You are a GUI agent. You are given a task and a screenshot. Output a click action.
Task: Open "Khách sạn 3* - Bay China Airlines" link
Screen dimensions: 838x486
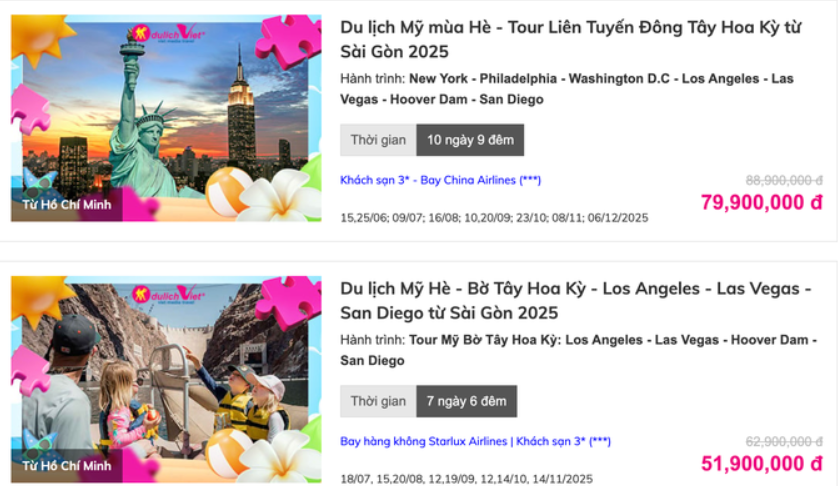tap(440, 180)
